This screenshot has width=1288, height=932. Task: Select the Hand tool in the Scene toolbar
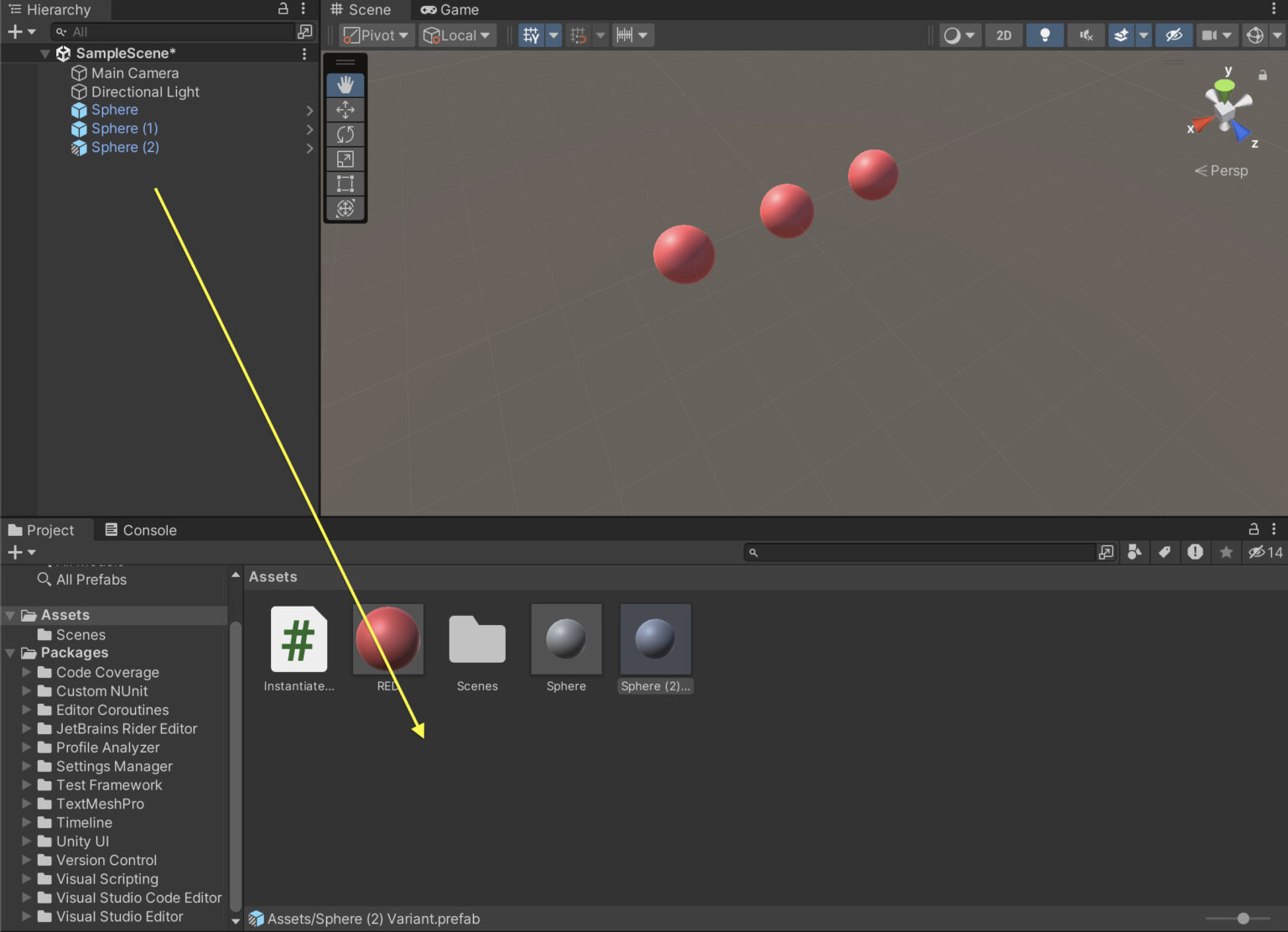point(345,84)
